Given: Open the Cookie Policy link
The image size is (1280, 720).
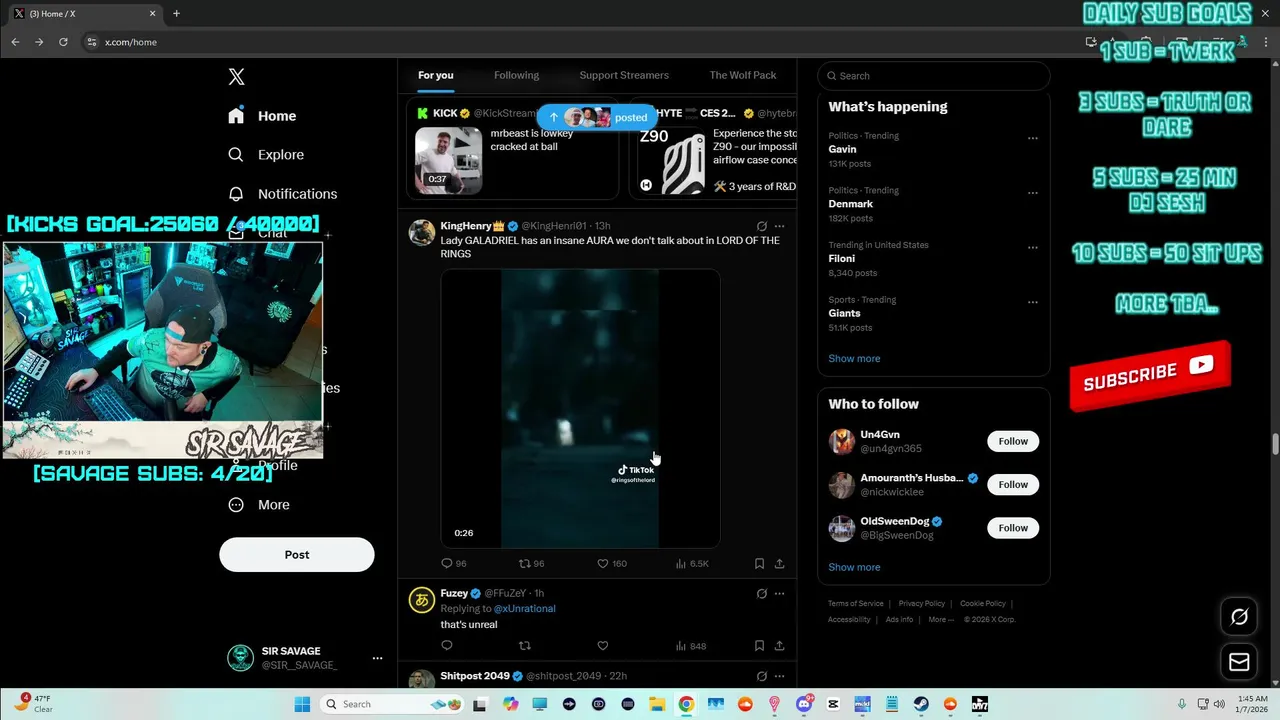Looking at the screenshot, I should (x=982, y=603).
